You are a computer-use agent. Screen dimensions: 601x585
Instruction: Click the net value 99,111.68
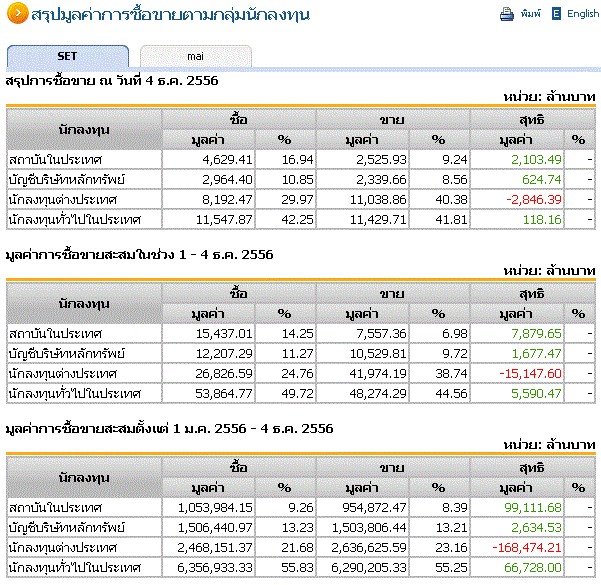(x=532, y=507)
